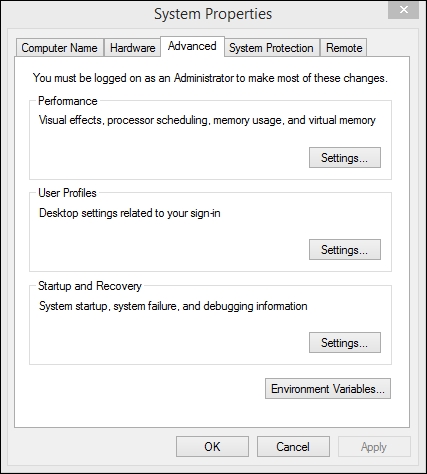Select the Advanced tab

[192, 46]
